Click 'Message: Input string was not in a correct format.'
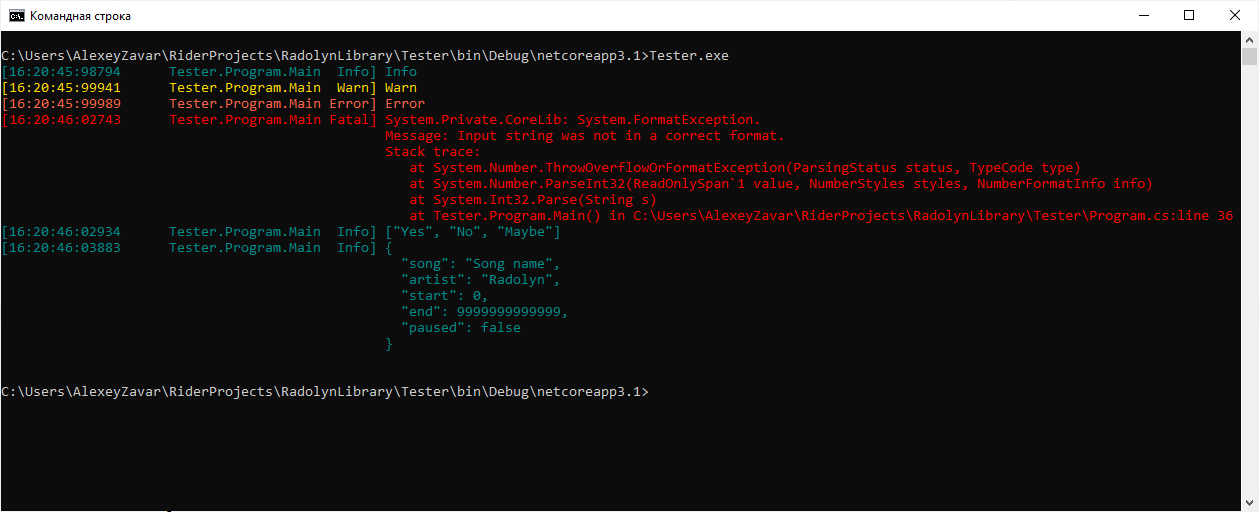1259x512 pixels. (585, 136)
